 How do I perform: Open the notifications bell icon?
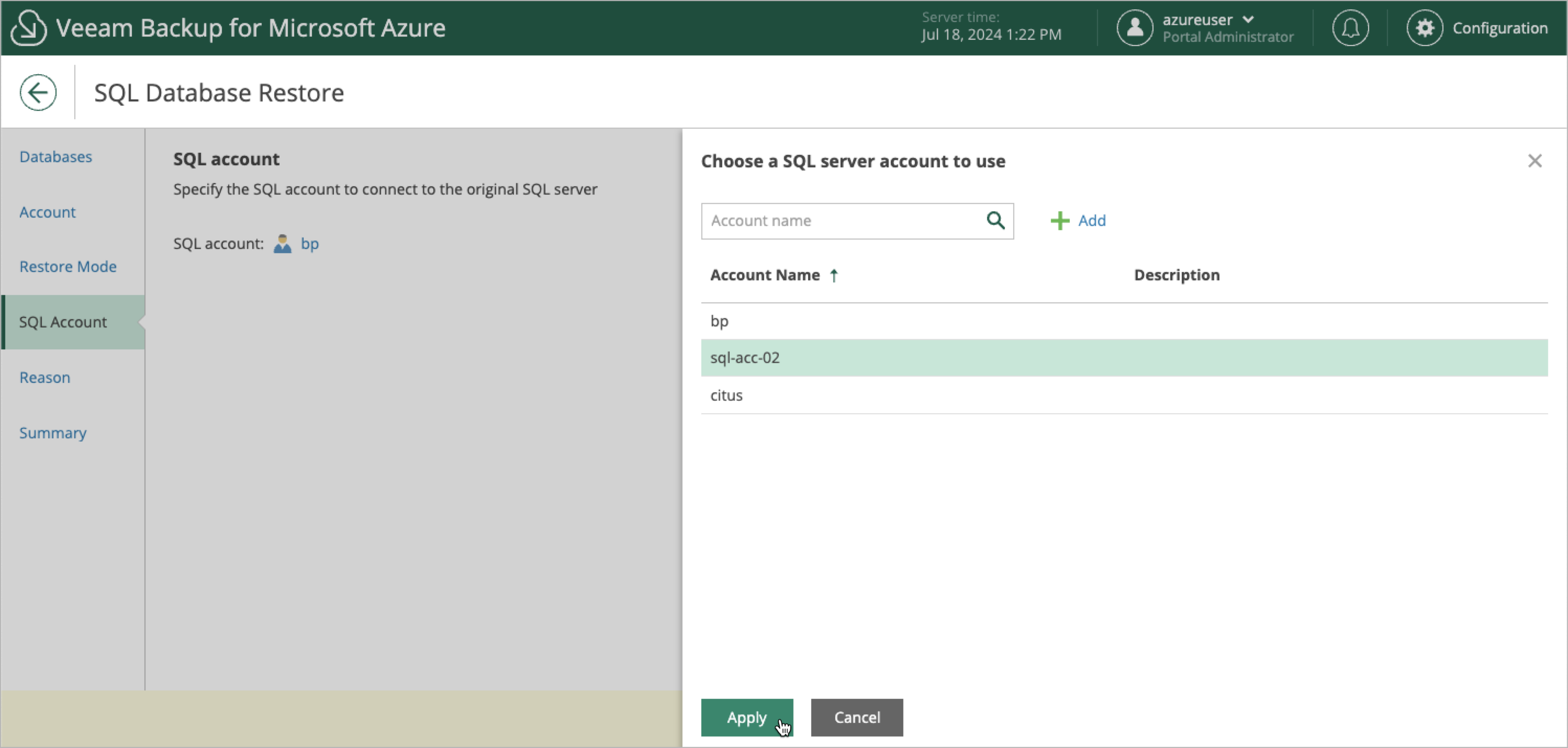pos(1350,28)
